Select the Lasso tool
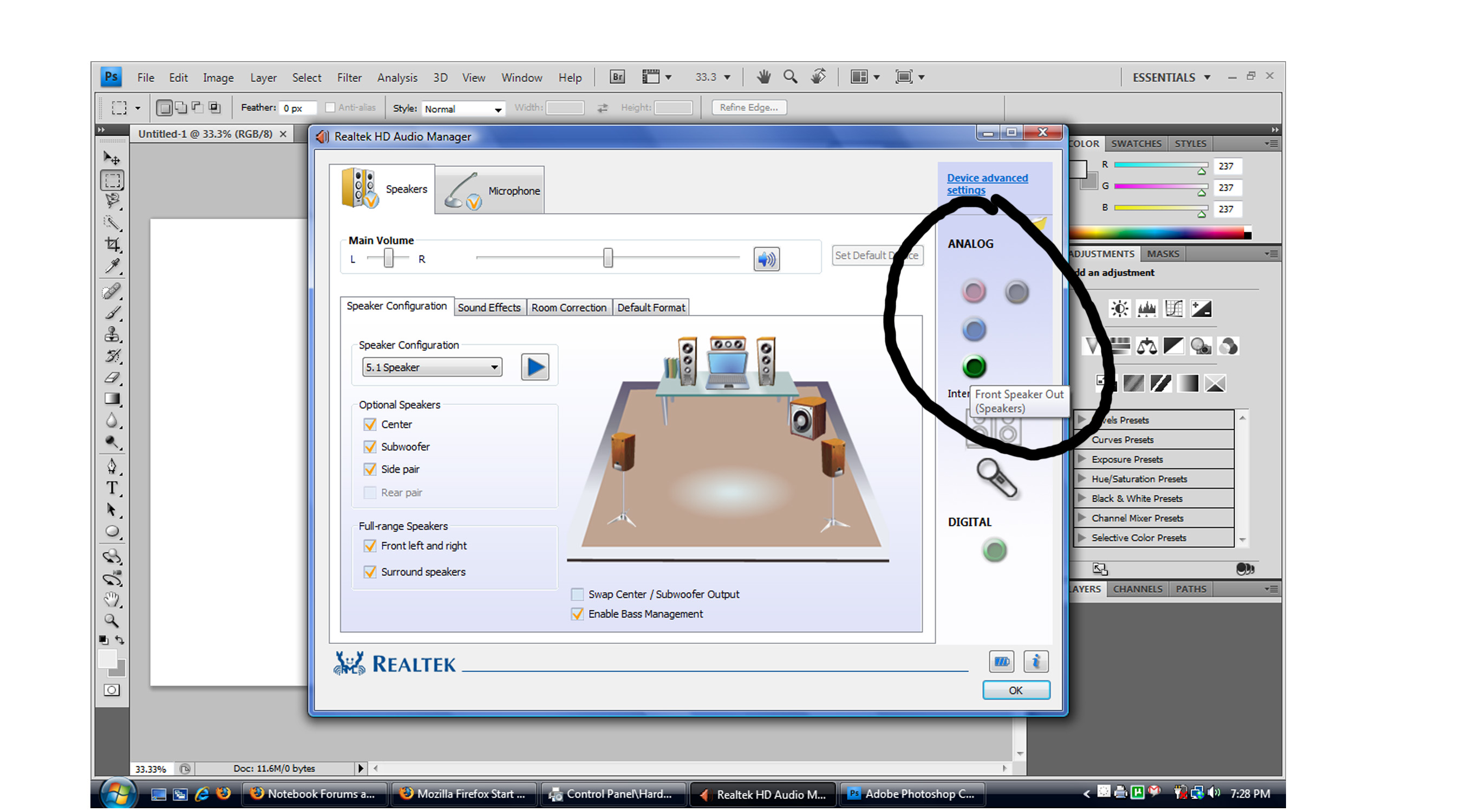Screen dimensions: 1462x812 (112, 201)
